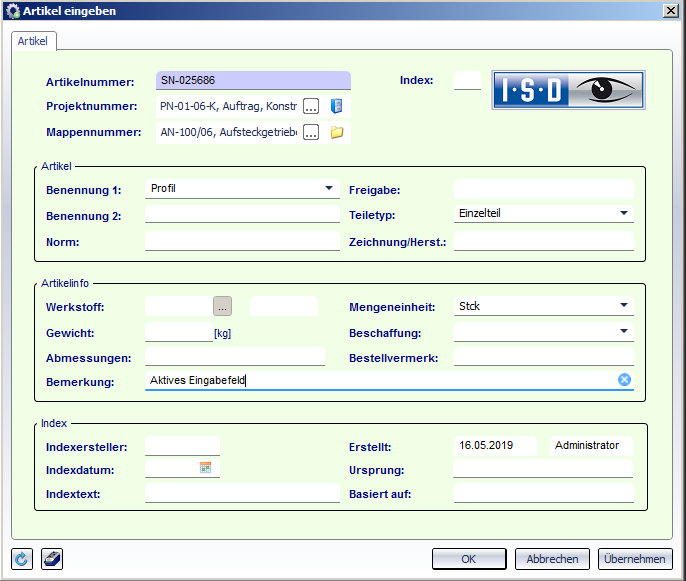Click Übernehmen to apply changes

[x=634, y=559]
